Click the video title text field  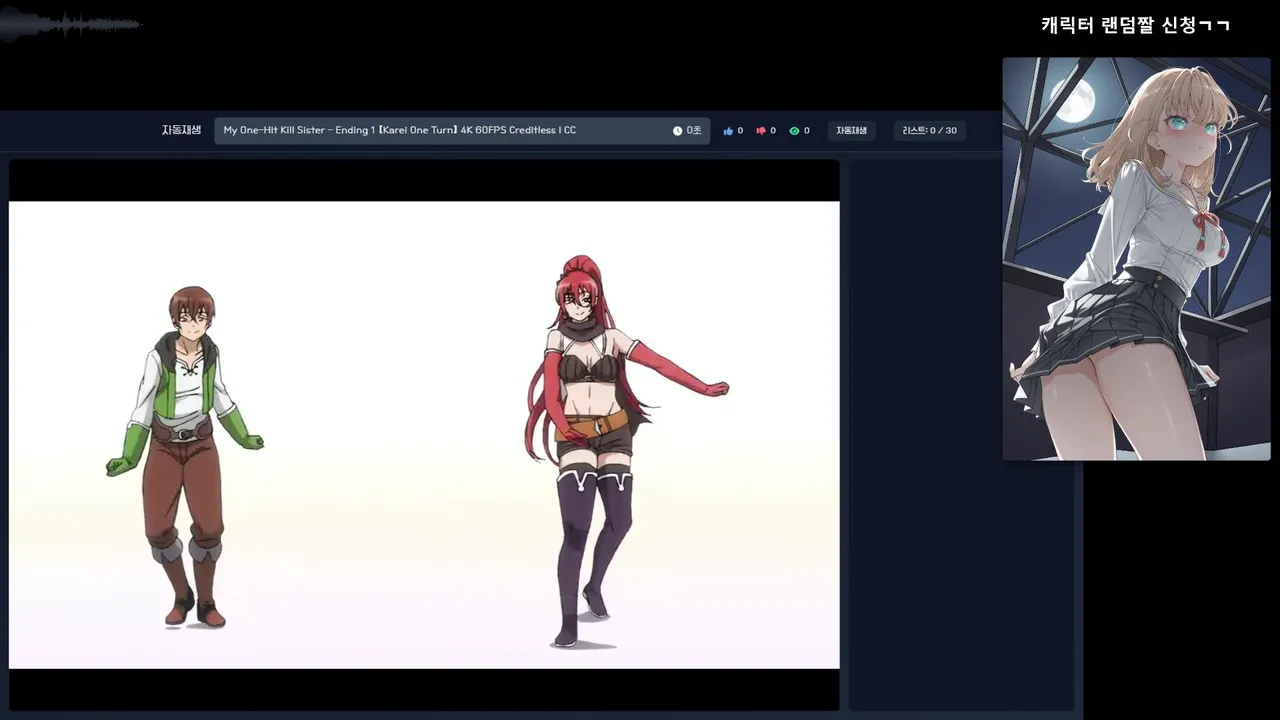pyautogui.click(x=462, y=131)
